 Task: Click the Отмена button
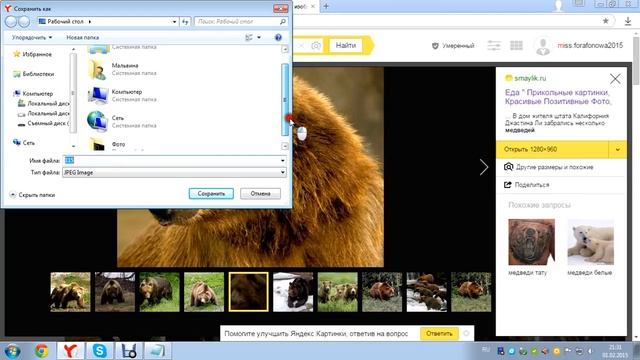coord(260,193)
